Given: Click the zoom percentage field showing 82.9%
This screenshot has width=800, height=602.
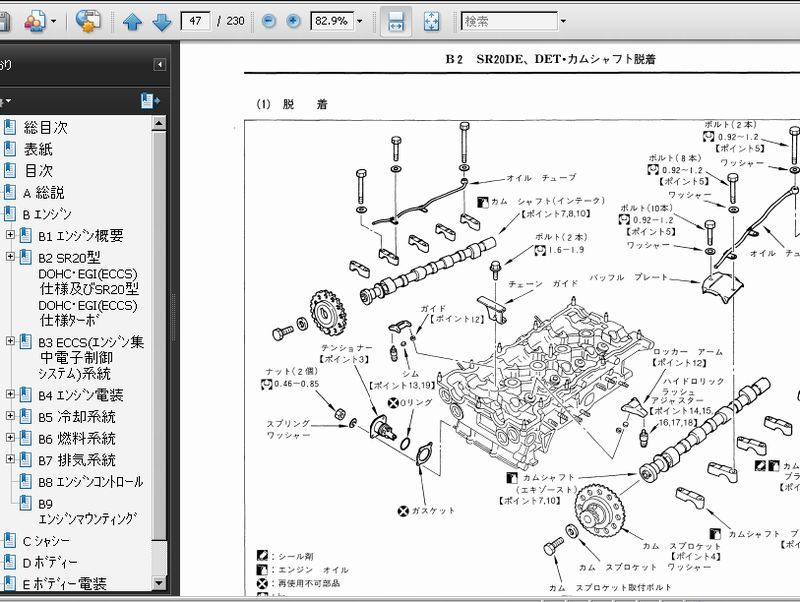Looking at the screenshot, I should click(332, 21).
